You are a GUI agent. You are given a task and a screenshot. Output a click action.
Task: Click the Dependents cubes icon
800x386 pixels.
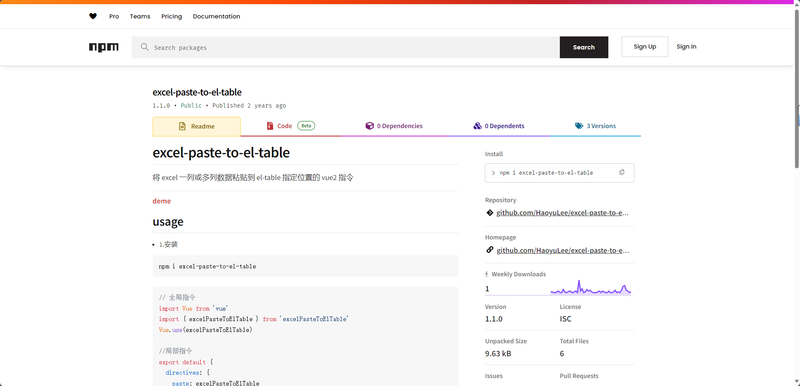[x=478, y=126]
